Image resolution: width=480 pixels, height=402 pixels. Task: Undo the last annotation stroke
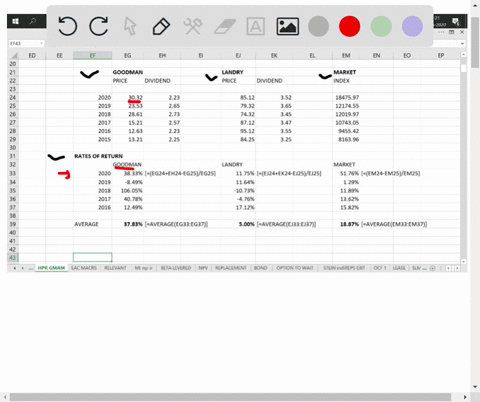point(68,26)
